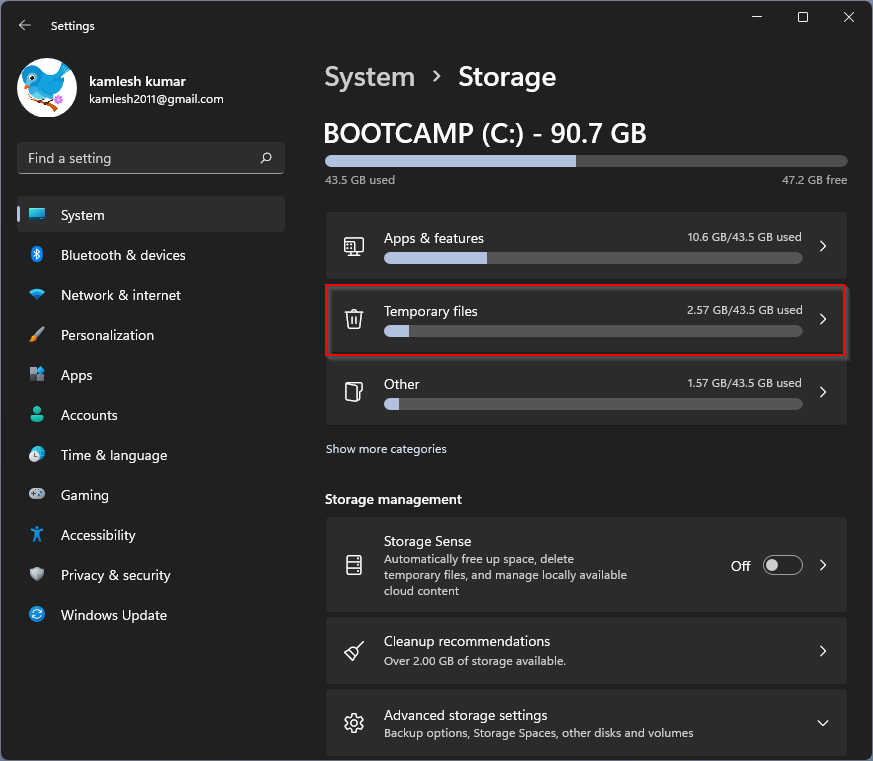Go to System in the breadcrumb
Viewport: 873px width, 761px height.
pyautogui.click(x=369, y=77)
